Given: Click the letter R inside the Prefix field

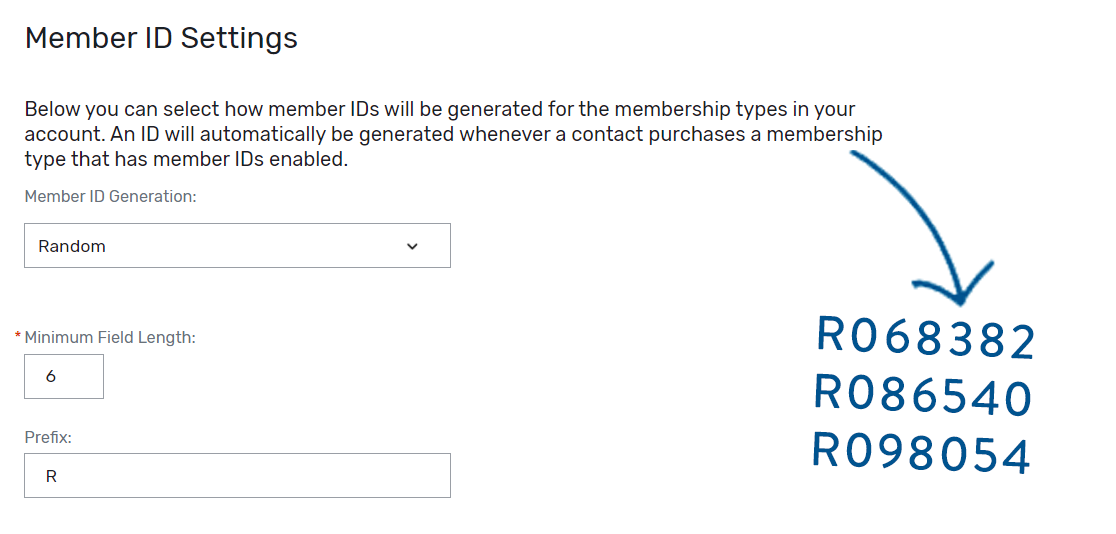Looking at the screenshot, I should 51,476.
